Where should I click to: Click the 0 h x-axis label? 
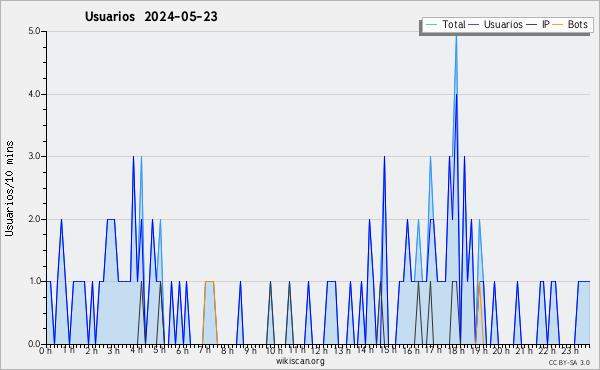point(45,351)
